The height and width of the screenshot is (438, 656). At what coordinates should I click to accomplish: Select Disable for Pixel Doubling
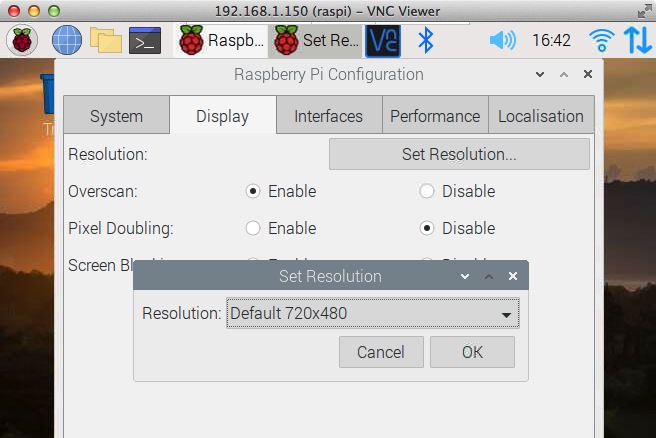[x=427, y=228]
